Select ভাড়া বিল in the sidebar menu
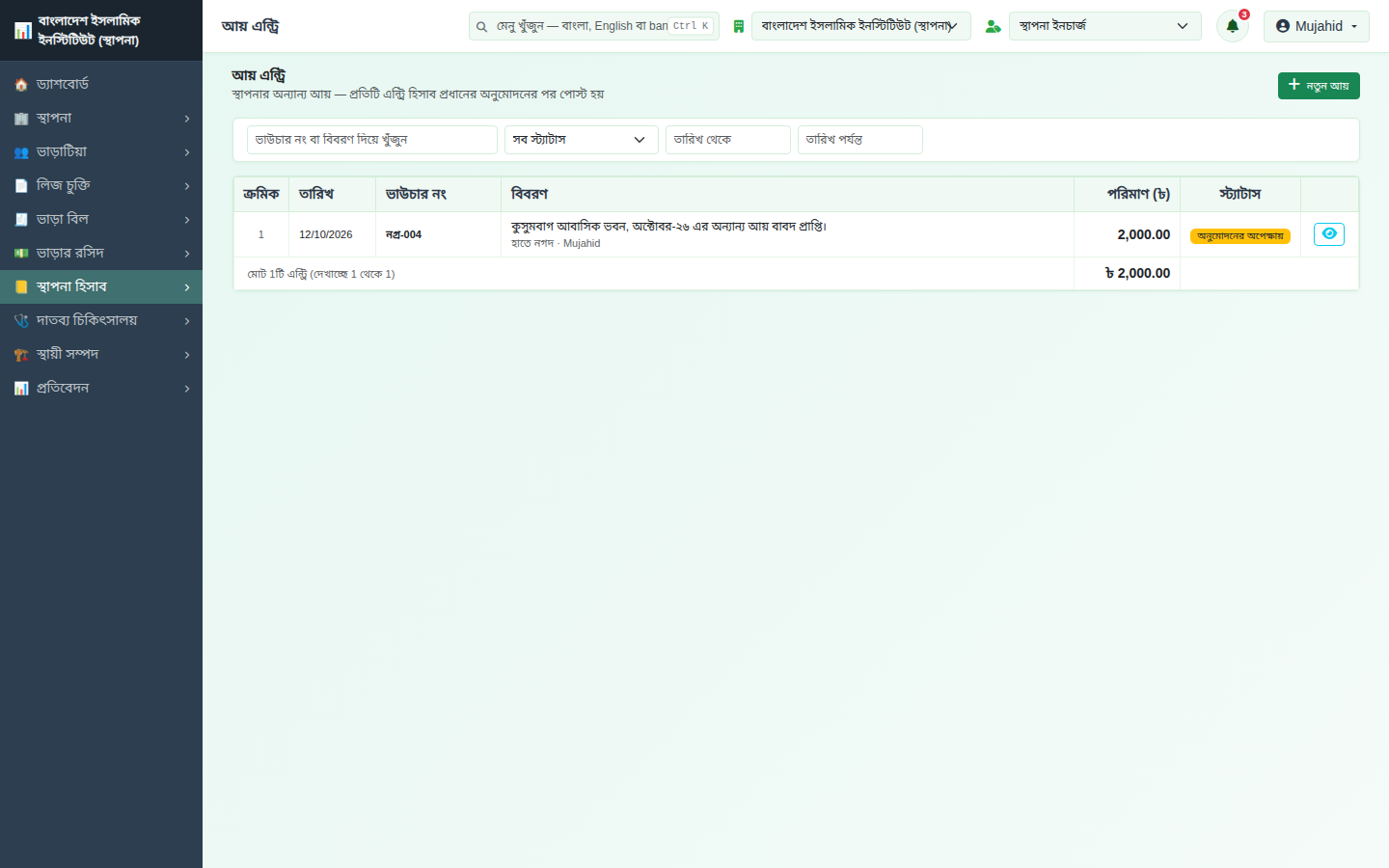This screenshot has height=868, width=1389. [x=101, y=220]
